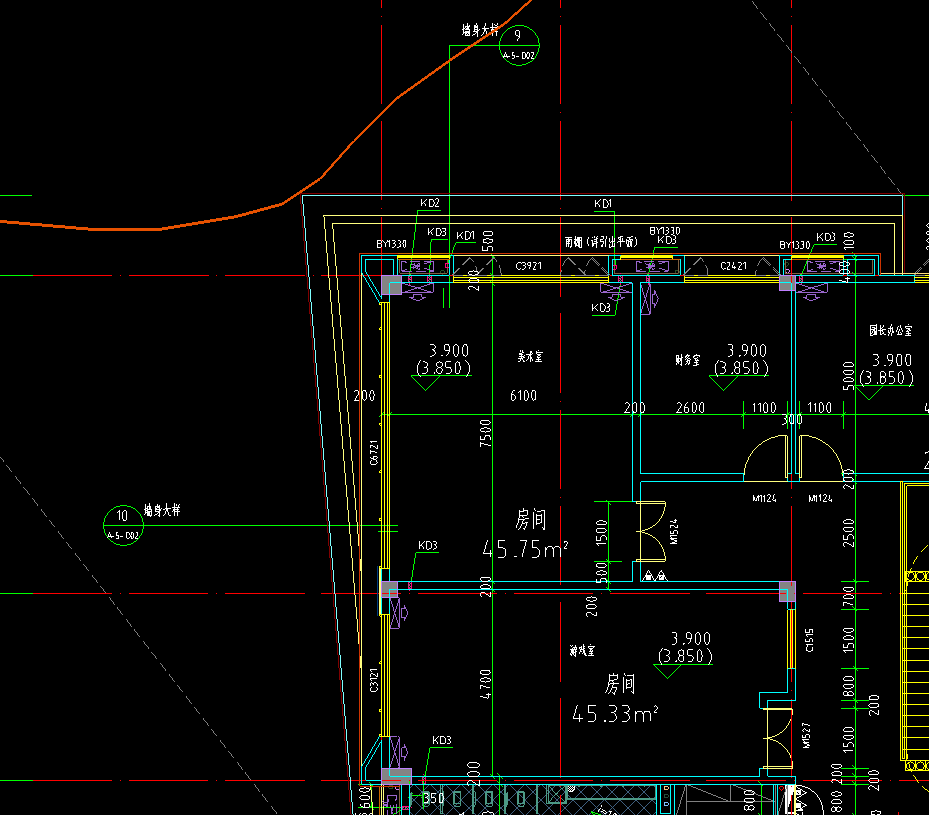Viewport: 929px width, 815px height.
Task: Click 房间 label above 45.75m²
Action: click(530, 519)
